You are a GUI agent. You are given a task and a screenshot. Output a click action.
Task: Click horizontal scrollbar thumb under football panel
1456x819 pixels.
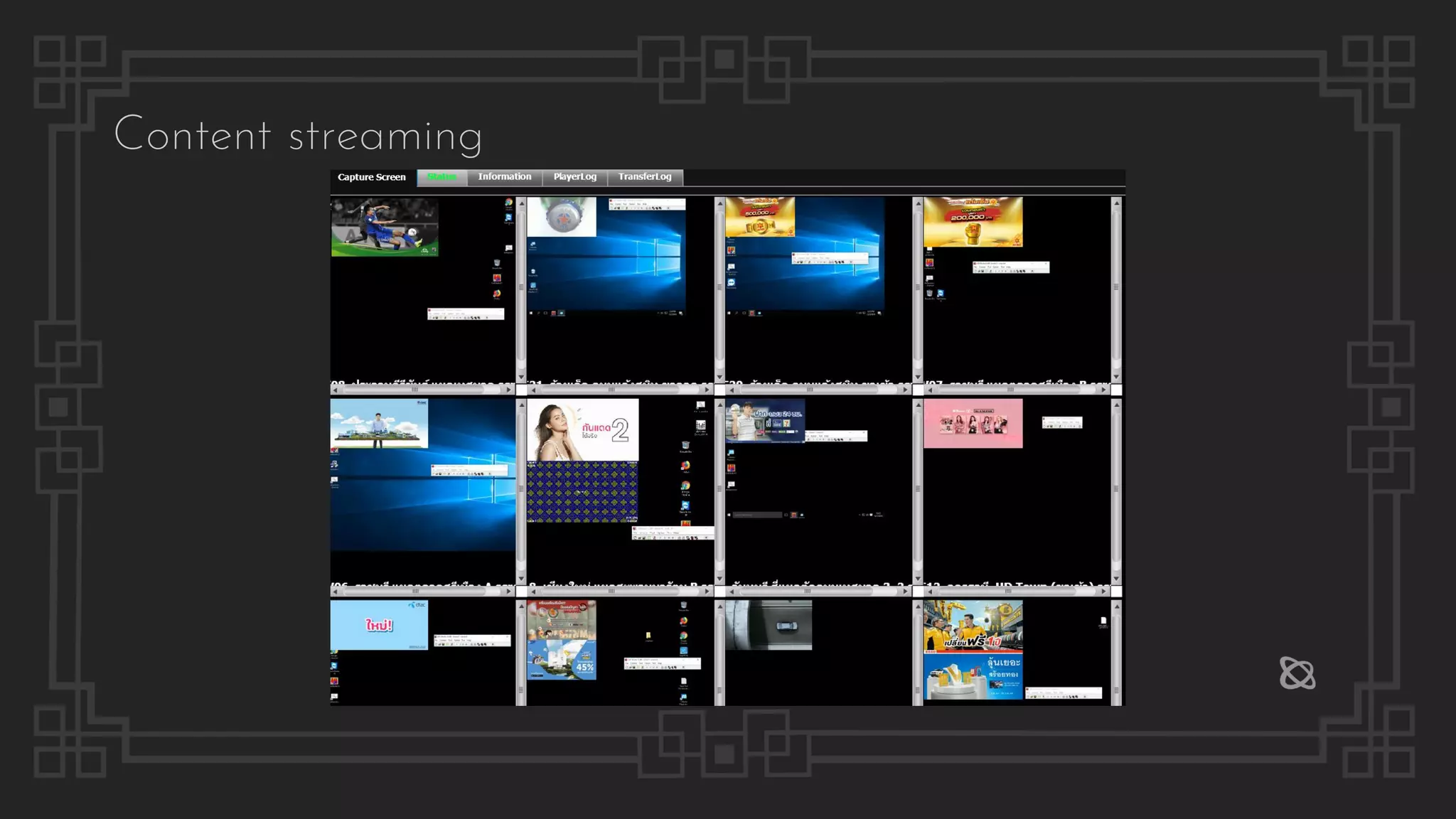pyautogui.click(x=415, y=390)
